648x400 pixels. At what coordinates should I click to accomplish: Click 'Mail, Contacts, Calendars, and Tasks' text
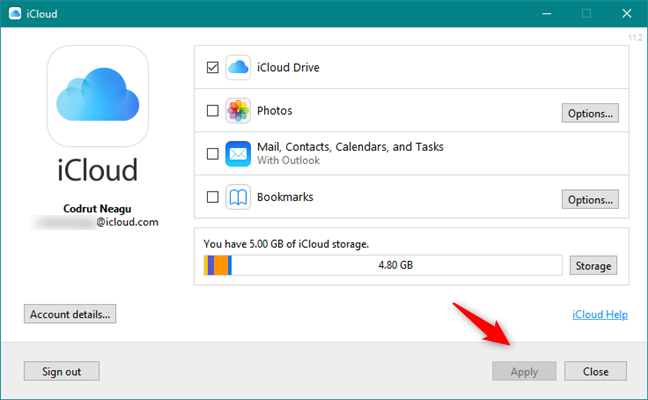point(350,147)
